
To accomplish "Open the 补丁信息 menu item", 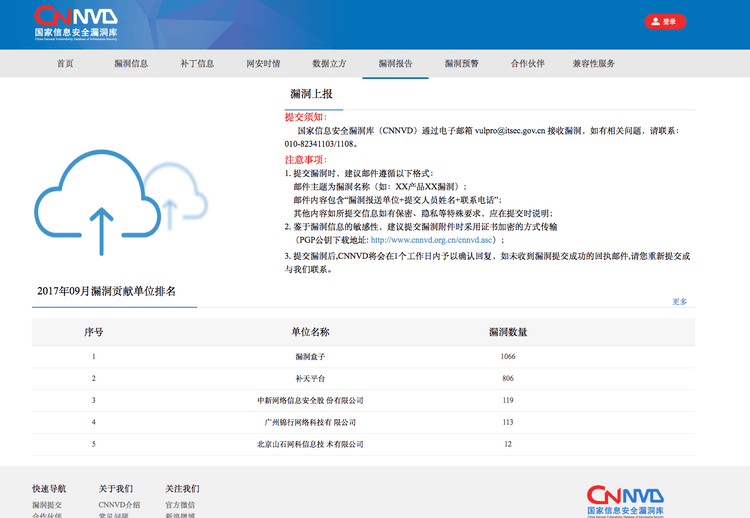I will 197,63.
